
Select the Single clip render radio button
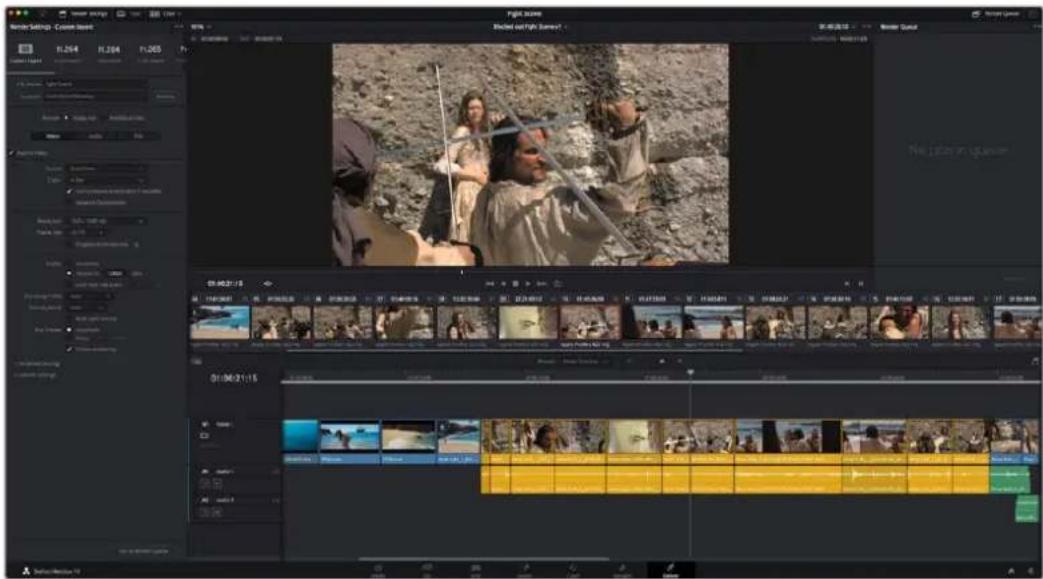tap(67, 118)
